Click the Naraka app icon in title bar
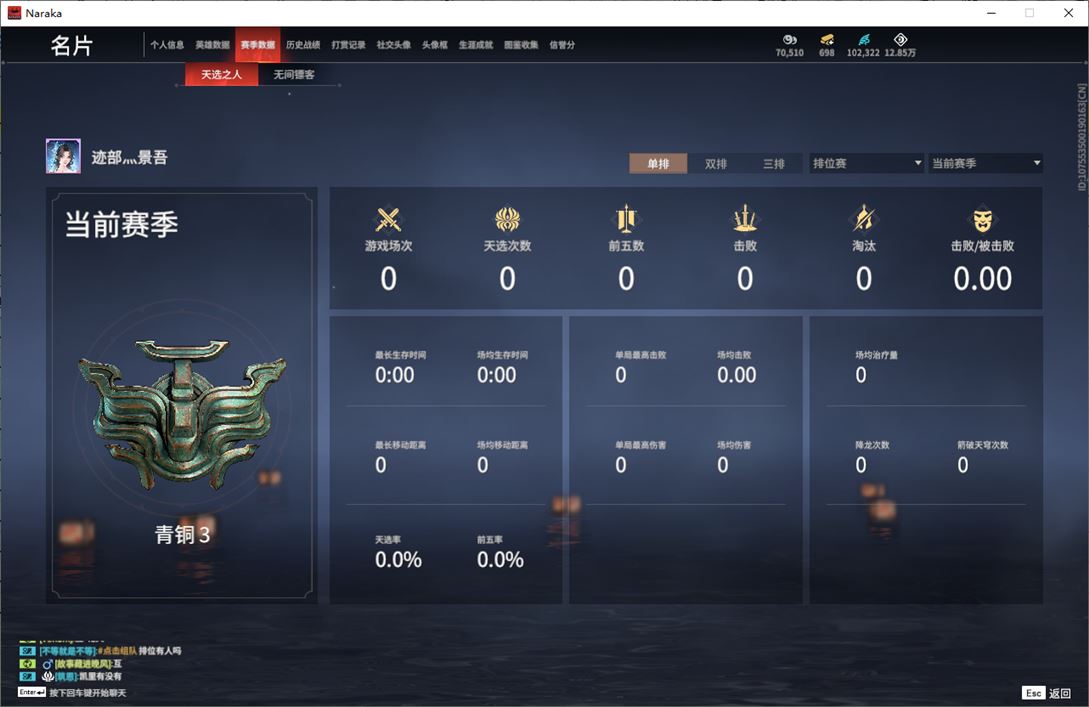Viewport: 1089px width, 707px height. click(14, 13)
